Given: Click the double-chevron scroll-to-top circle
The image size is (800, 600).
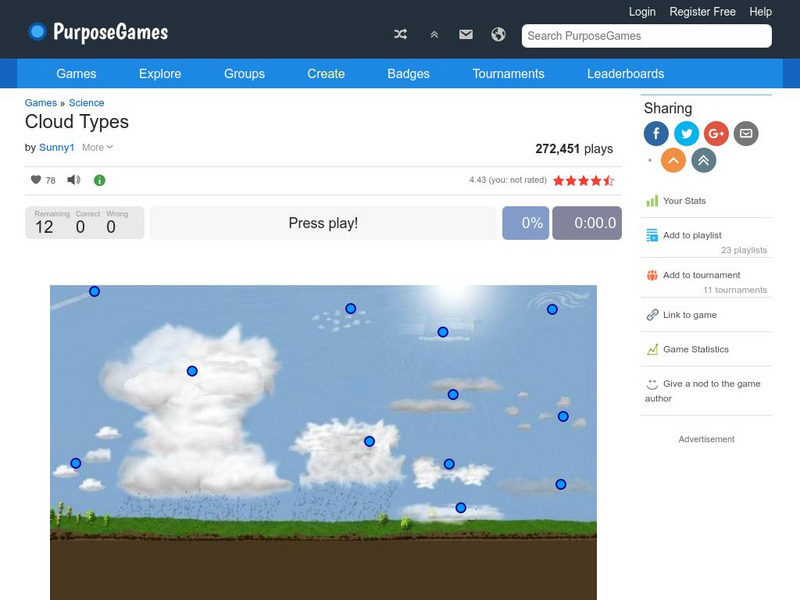Looking at the screenshot, I should point(703,158).
